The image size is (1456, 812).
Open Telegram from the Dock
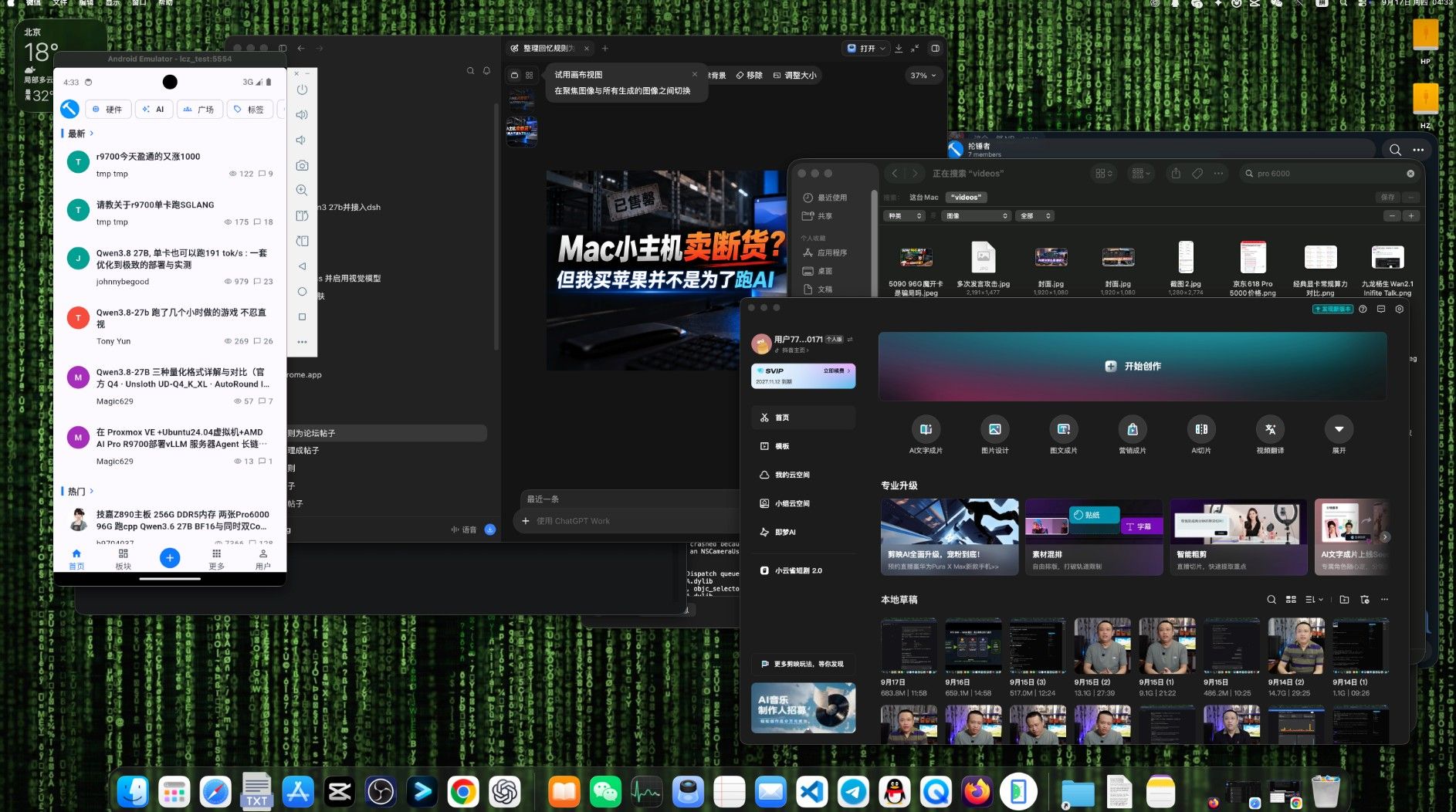853,791
